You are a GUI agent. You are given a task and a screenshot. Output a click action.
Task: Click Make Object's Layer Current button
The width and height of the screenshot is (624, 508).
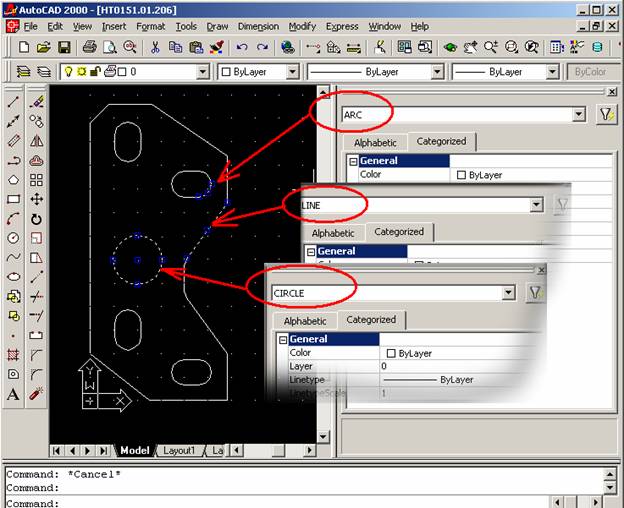click(x=23, y=72)
